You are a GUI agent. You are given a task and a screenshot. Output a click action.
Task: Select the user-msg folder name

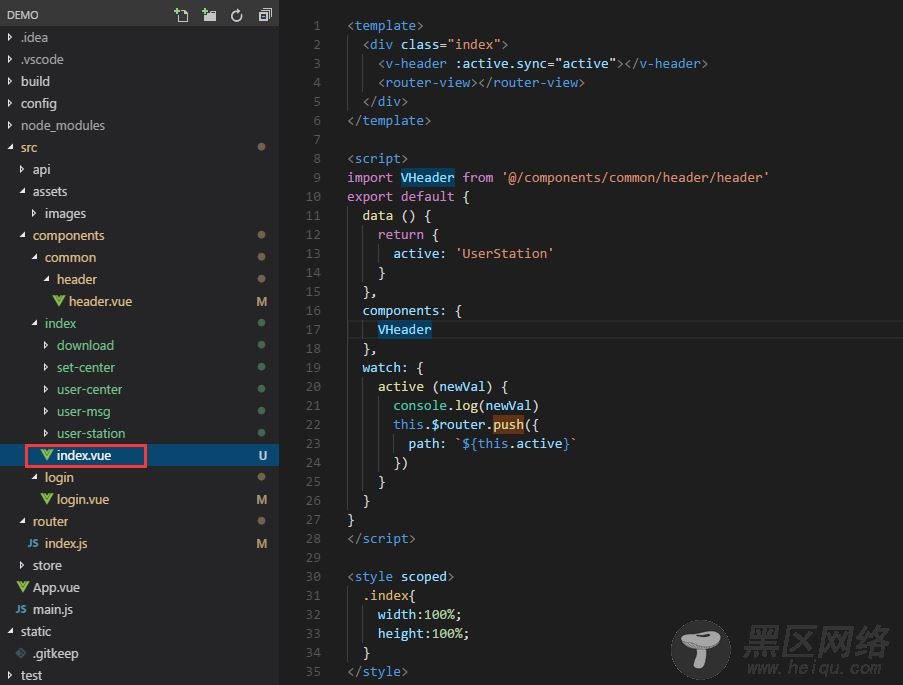pos(84,411)
